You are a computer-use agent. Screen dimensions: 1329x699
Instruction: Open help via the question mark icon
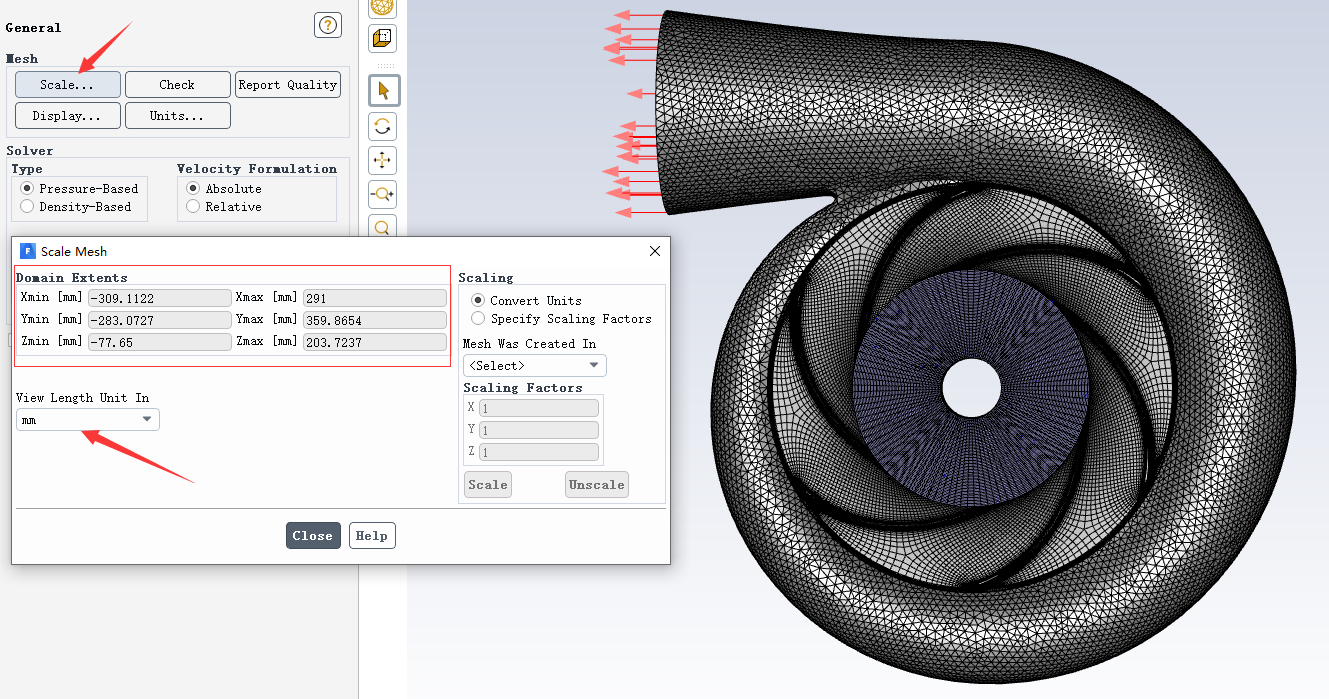[327, 26]
